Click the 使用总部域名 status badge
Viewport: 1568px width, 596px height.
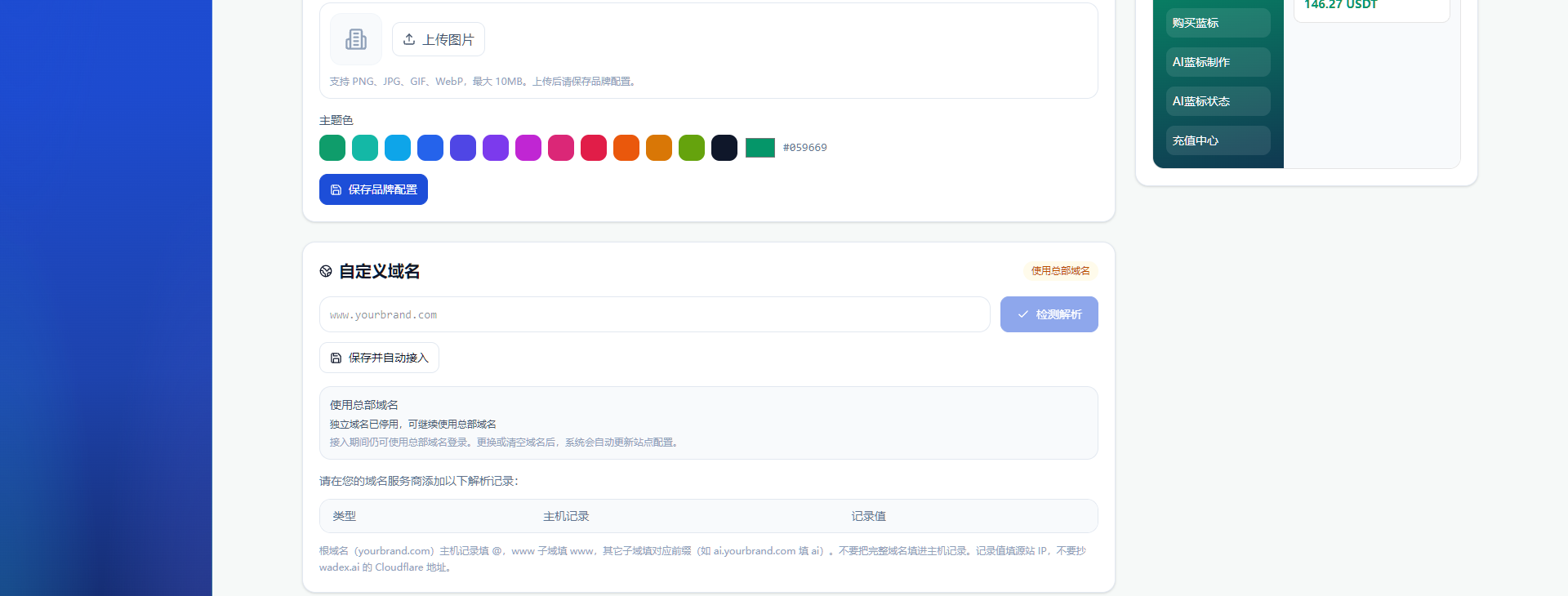point(1060,271)
